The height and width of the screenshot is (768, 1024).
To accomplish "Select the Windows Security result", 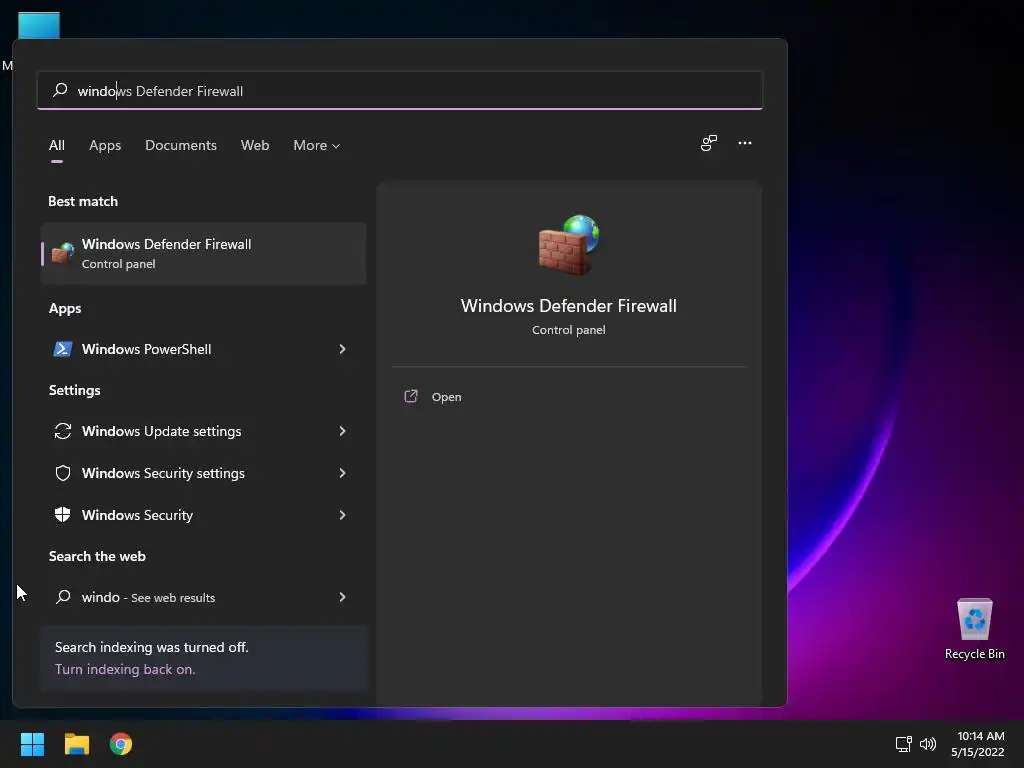I will 204,515.
